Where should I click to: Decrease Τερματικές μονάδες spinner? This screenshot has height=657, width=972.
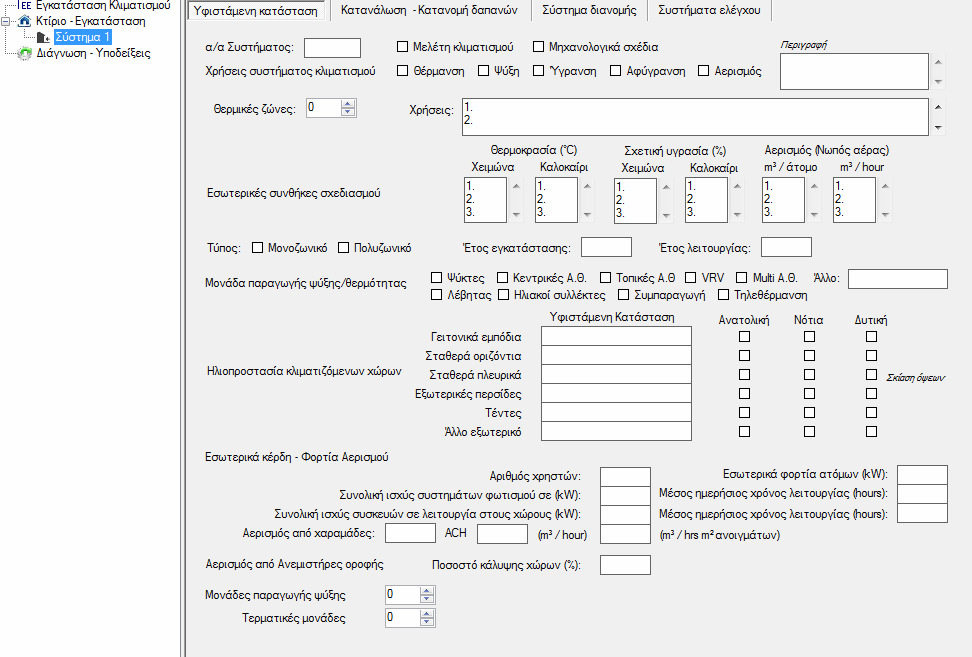426,622
